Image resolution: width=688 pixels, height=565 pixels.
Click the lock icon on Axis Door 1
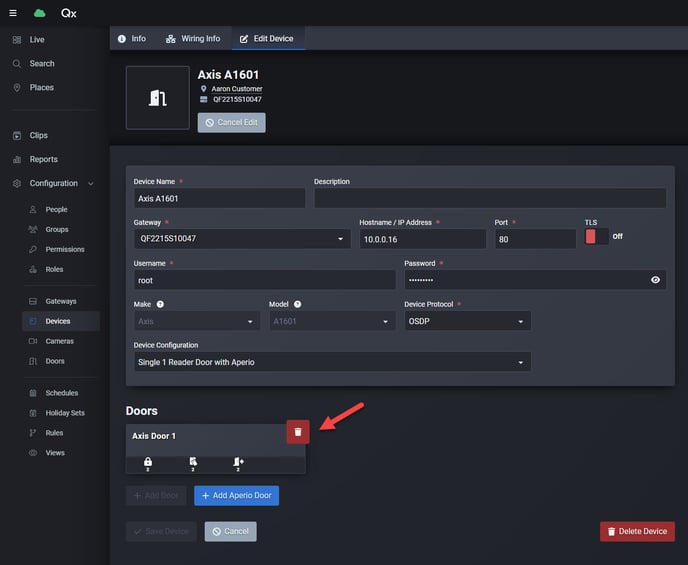point(148,463)
